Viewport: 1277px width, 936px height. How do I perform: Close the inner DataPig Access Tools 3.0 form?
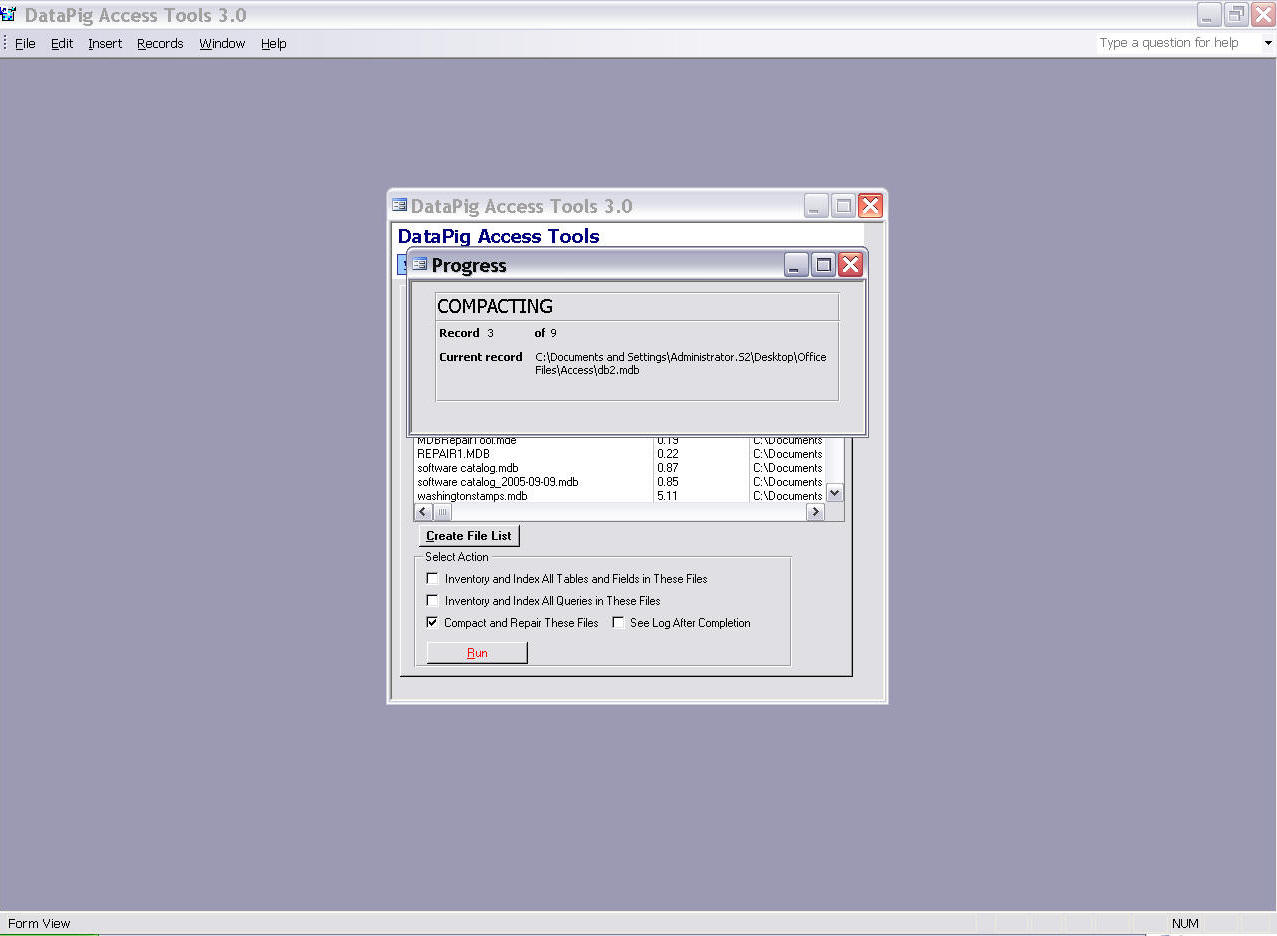(870, 206)
